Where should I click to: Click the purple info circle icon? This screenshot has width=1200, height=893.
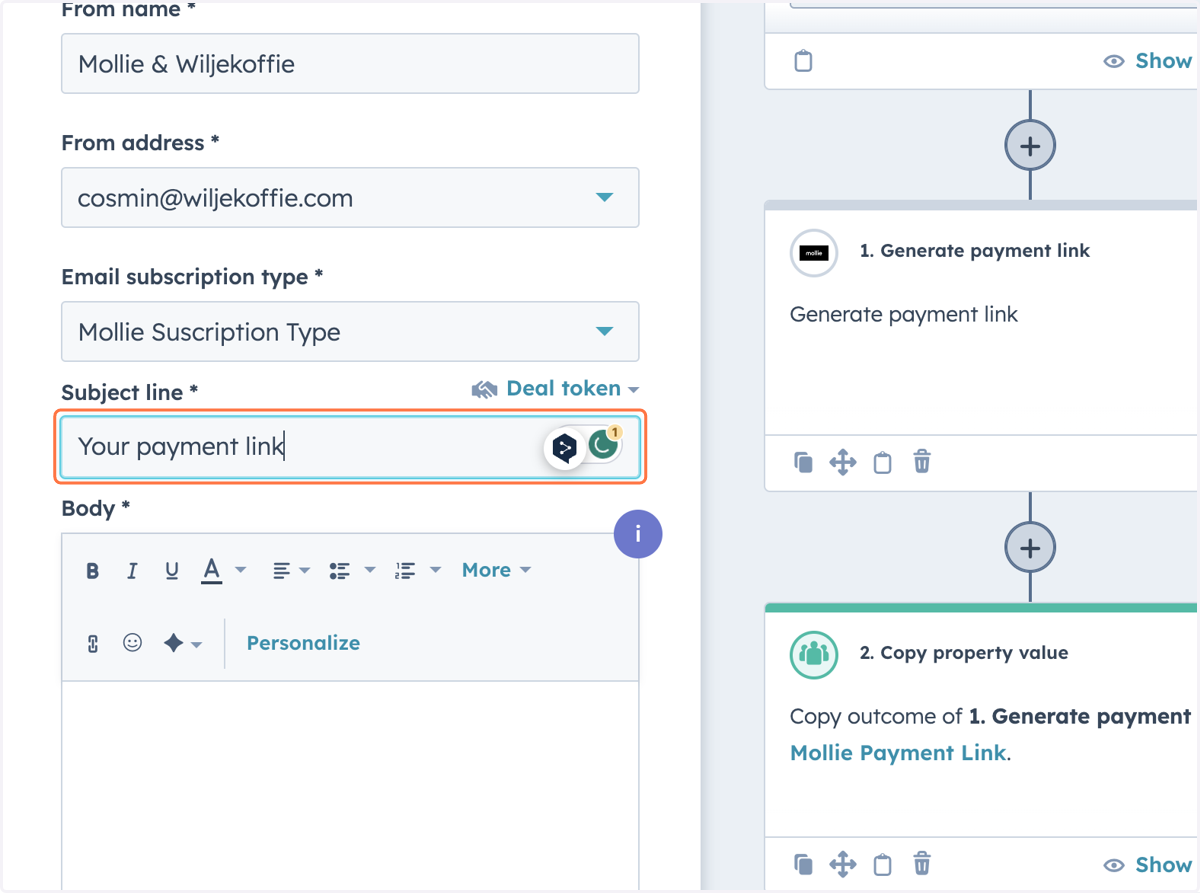(x=638, y=534)
